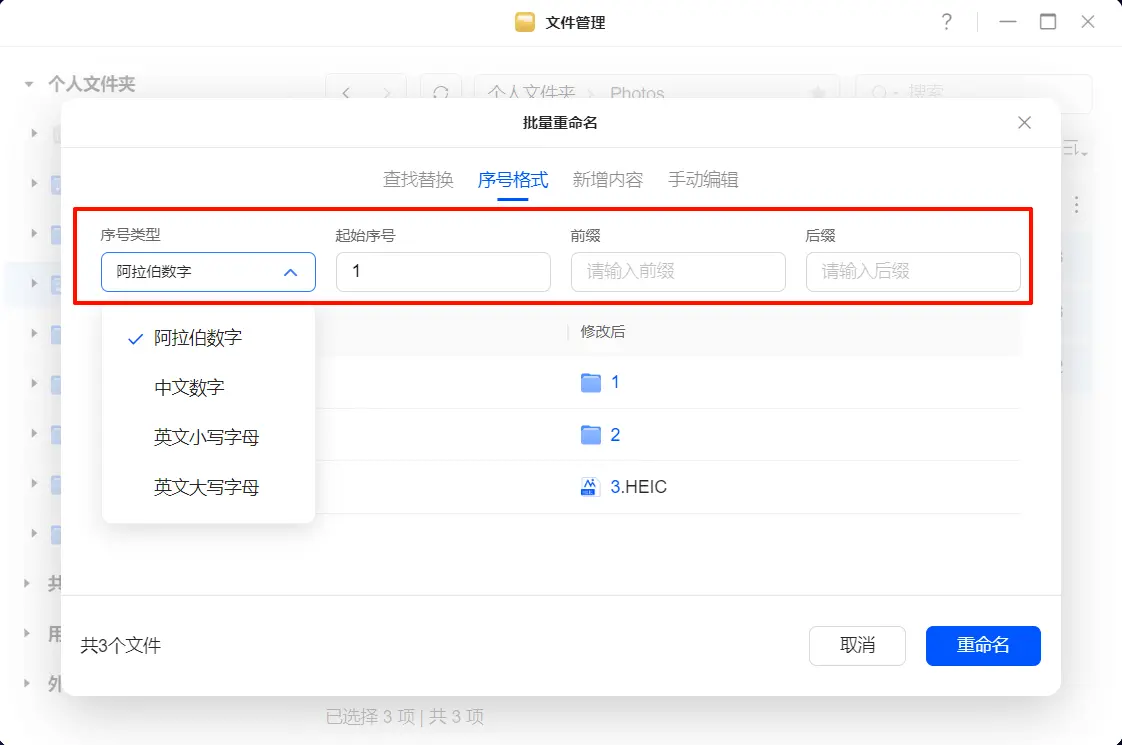Close the batch rename dialog
This screenshot has width=1122, height=745.
click(x=1024, y=123)
